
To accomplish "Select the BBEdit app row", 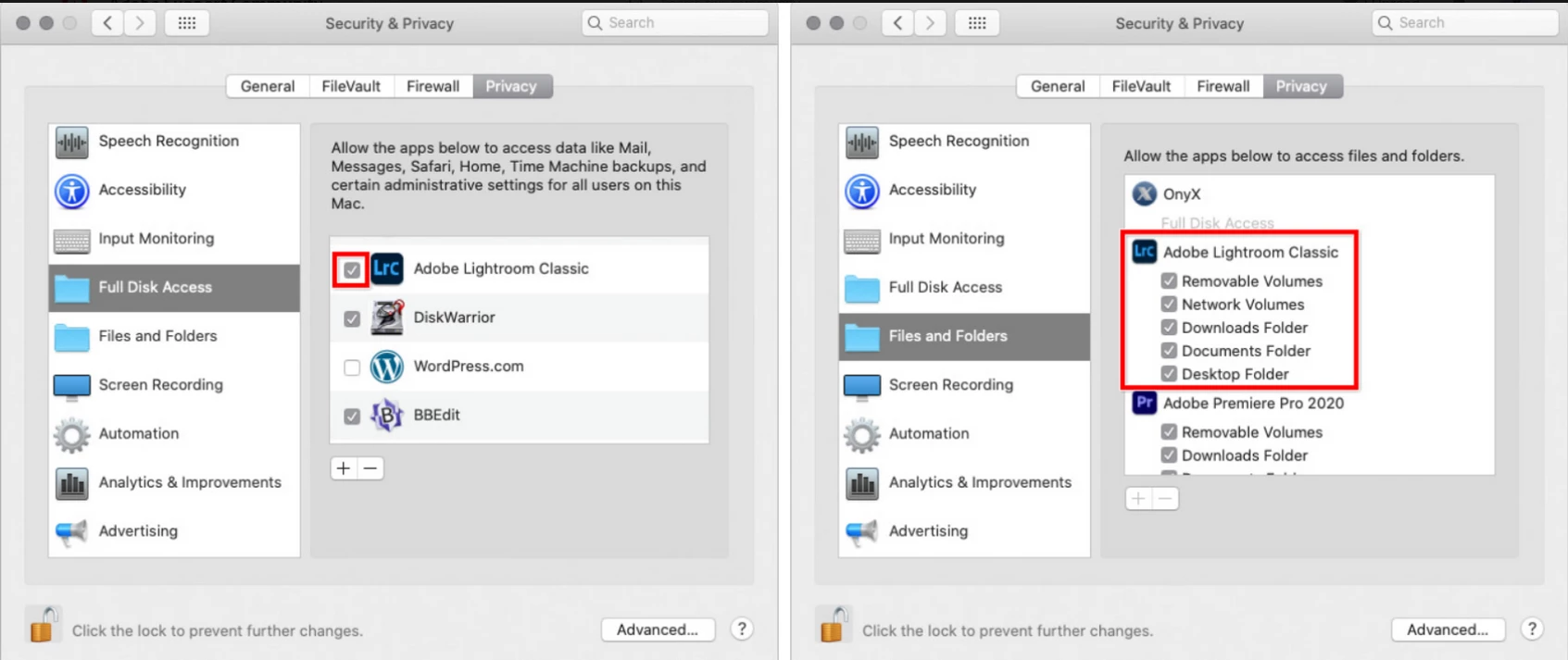I will click(x=520, y=416).
